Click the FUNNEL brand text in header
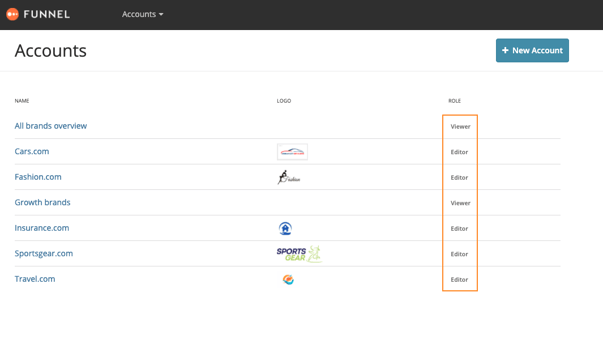603x360 pixels. pyautogui.click(x=47, y=14)
